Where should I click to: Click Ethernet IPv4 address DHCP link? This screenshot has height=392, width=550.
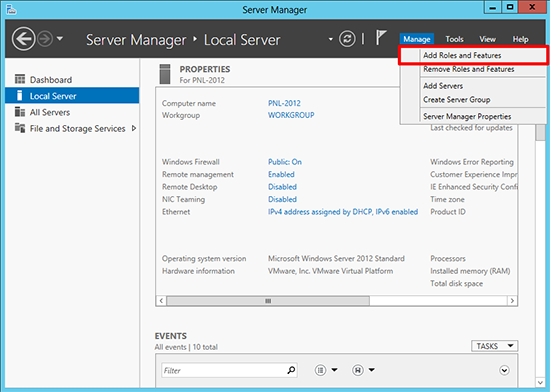[x=343, y=212]
